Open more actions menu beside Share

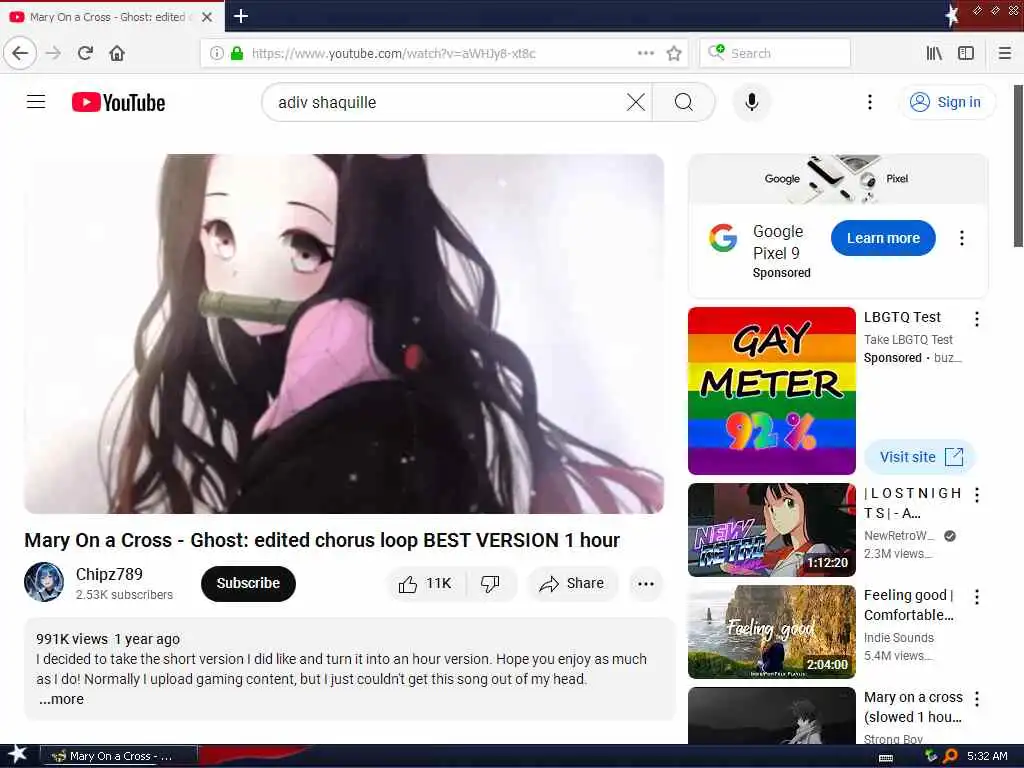pyautogui.click(x=646, y=584)
